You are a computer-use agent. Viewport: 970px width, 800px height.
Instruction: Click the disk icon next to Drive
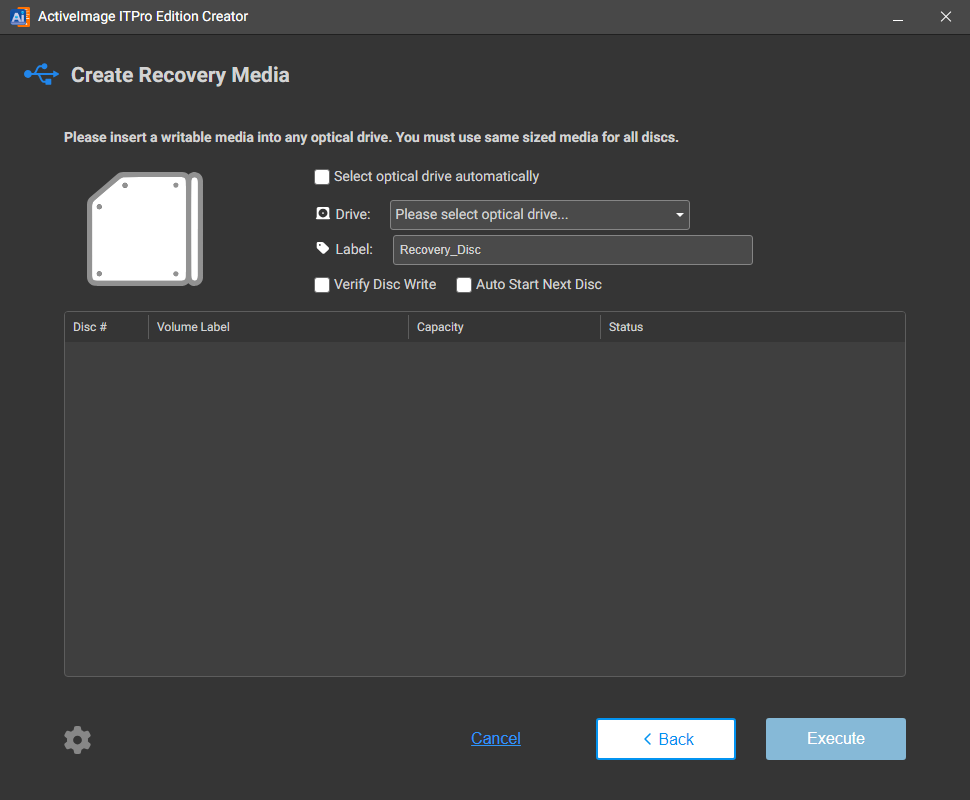point(323,214)
